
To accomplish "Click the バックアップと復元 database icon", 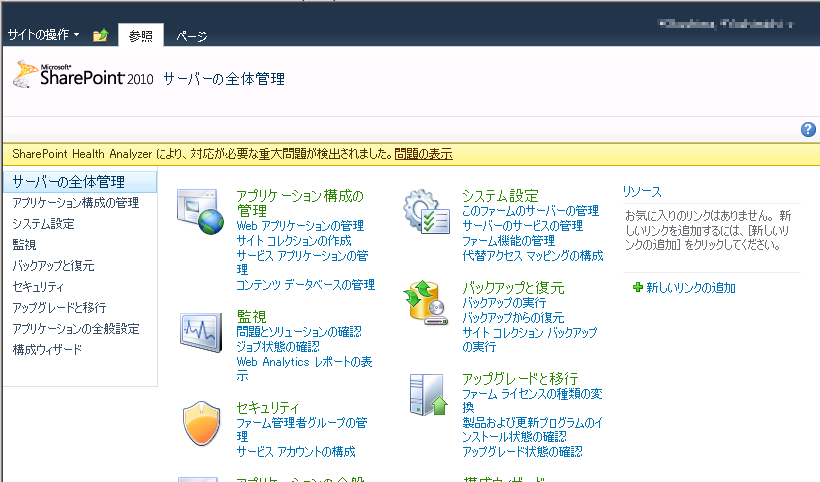I will click(426, 302).
